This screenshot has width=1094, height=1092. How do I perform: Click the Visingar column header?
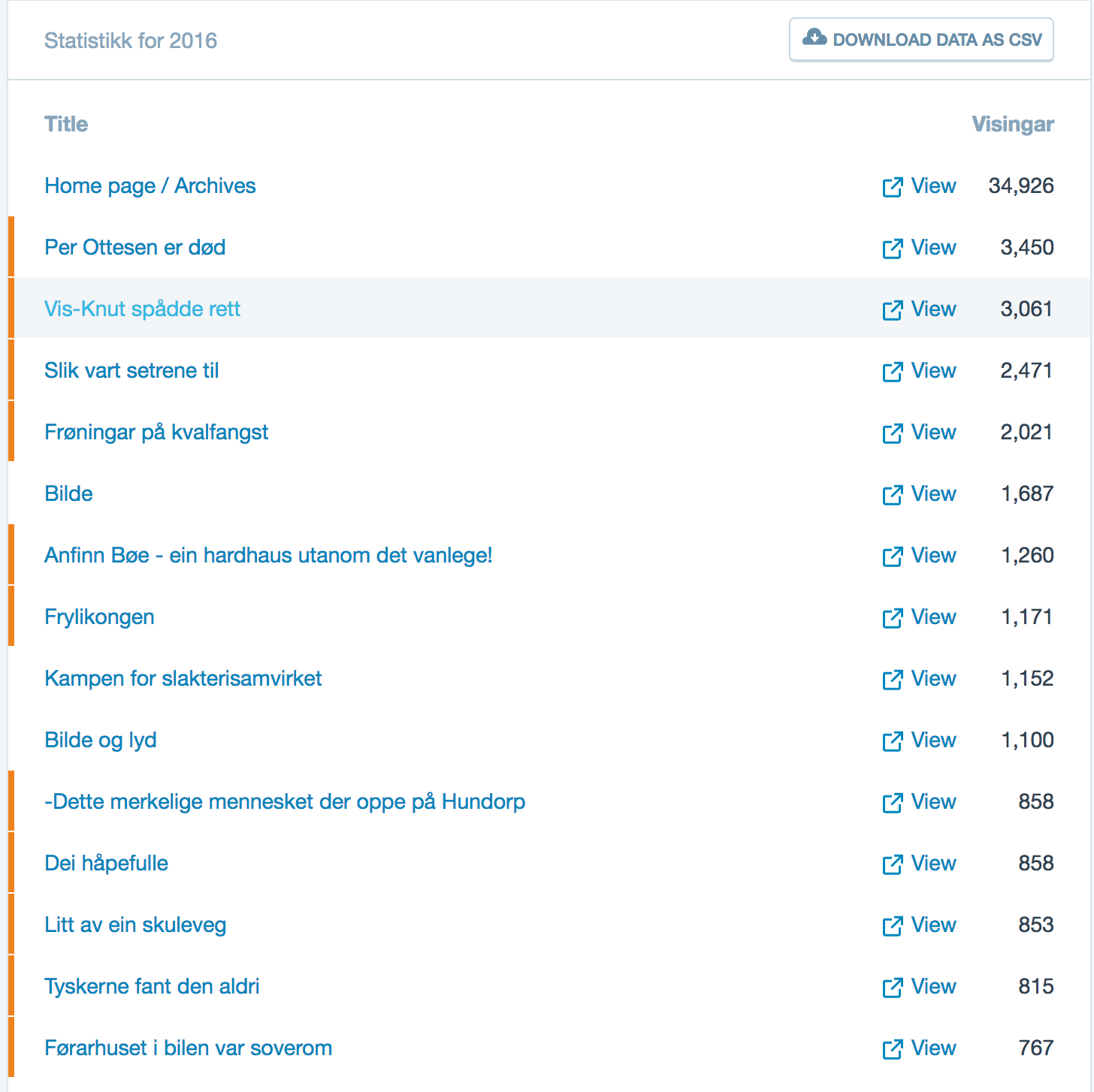coord(1012,125)
